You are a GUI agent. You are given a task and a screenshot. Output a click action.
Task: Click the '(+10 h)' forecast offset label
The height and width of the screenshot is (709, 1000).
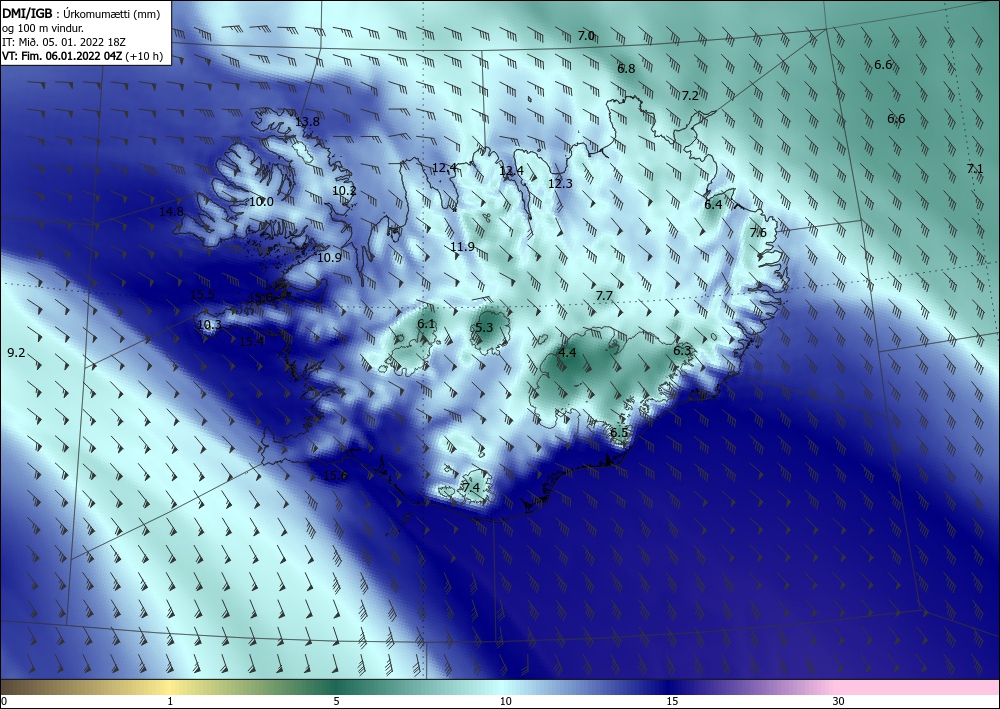coord(144,56)
